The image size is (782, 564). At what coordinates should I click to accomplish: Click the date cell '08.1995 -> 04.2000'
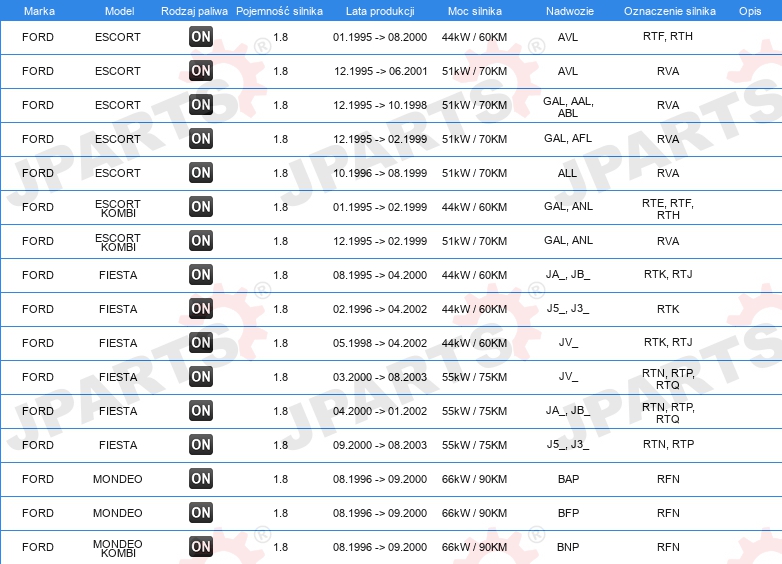(380, 275)
